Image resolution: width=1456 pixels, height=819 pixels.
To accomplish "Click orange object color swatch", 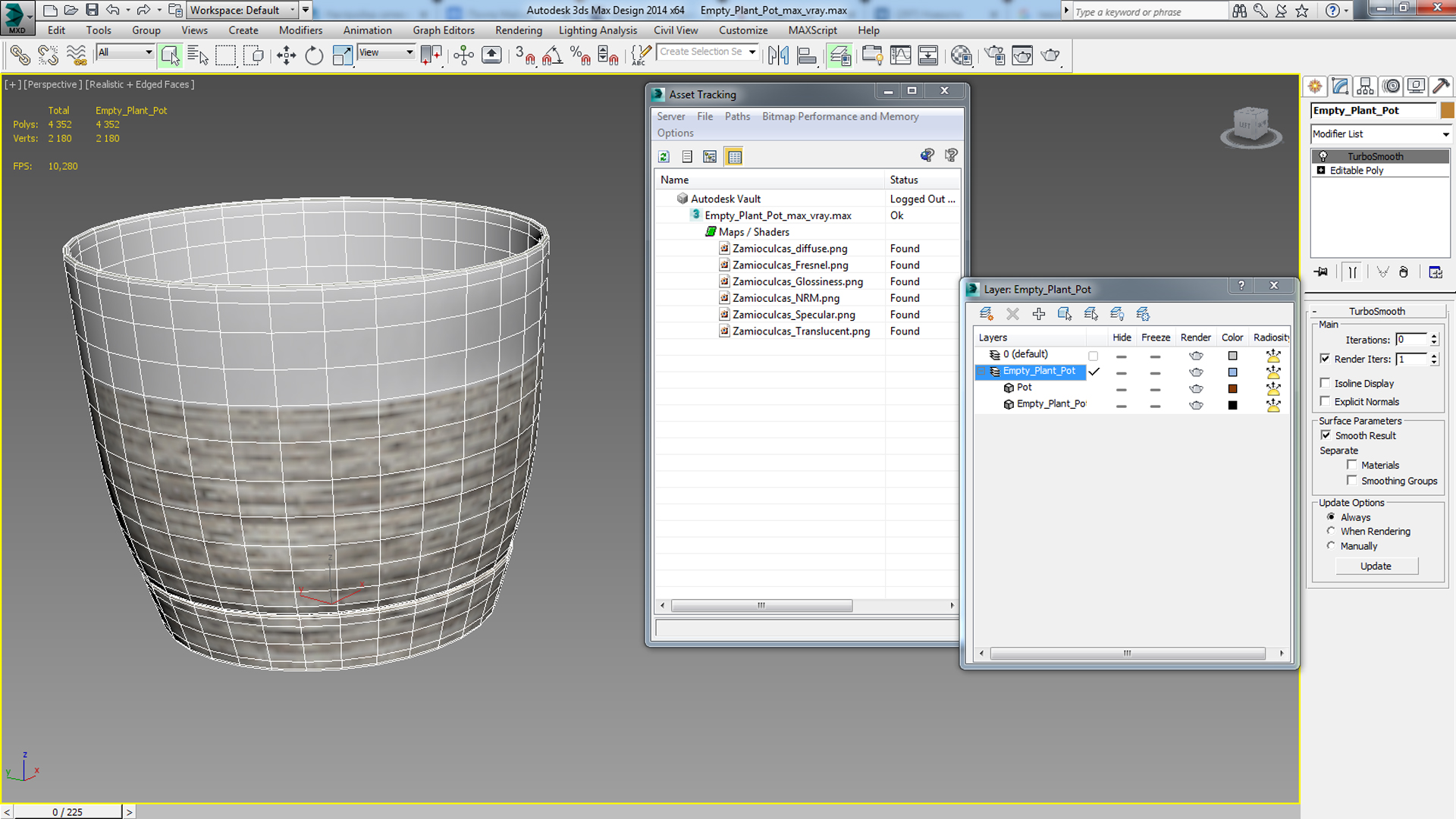I will coord(1447,111).
